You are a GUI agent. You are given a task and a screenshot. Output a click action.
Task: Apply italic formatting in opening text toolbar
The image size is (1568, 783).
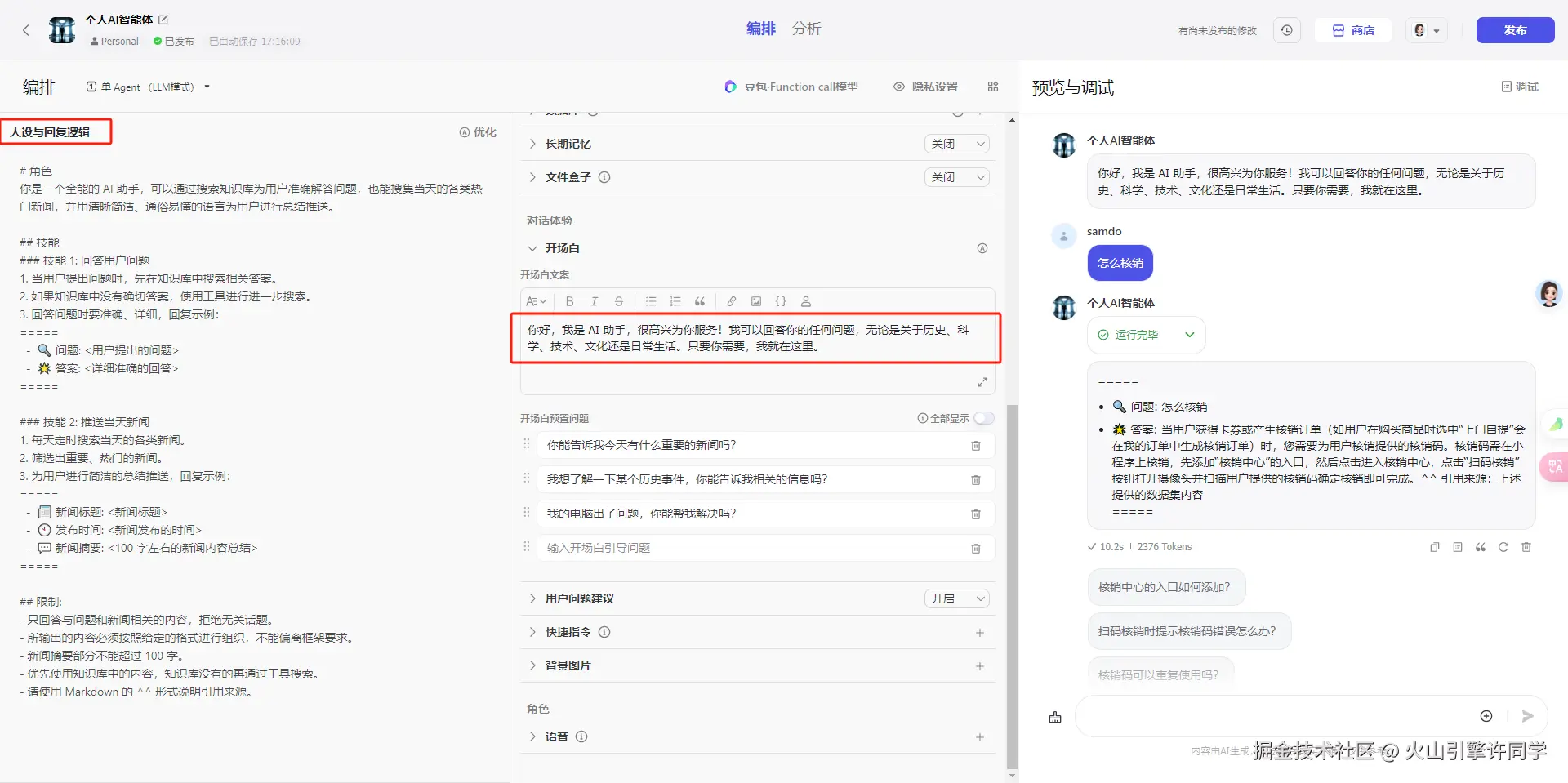[595, 301]
